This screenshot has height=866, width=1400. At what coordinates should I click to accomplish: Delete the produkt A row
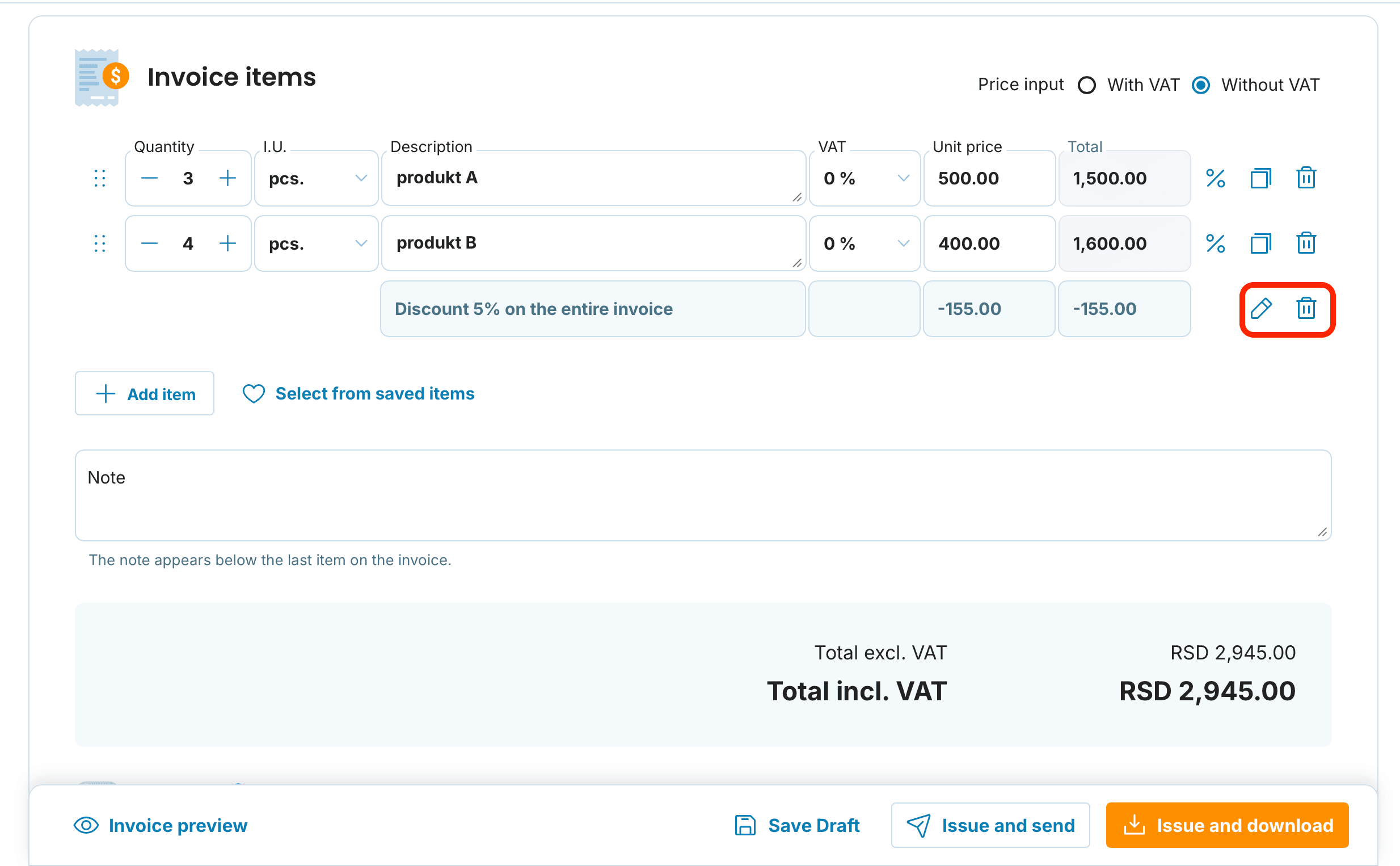tap(1306, 178)
